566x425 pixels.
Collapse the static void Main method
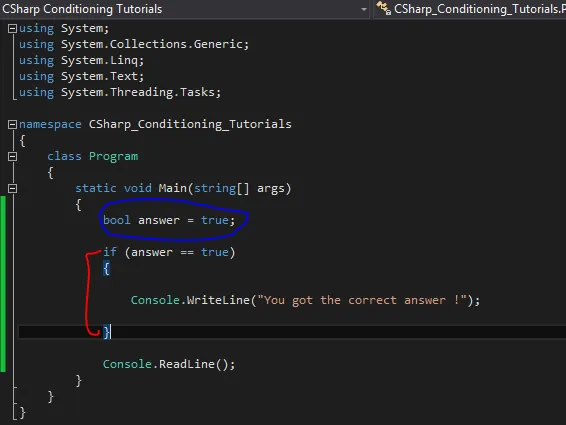(x=12, y=188)
